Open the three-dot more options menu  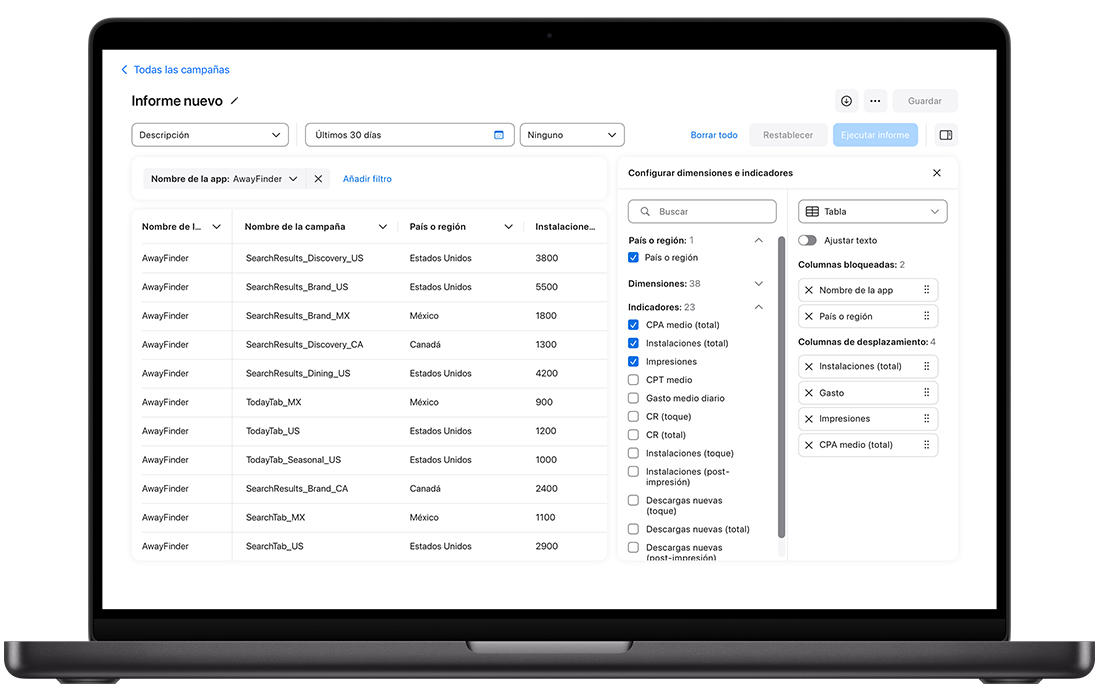[x=875, y=101]
